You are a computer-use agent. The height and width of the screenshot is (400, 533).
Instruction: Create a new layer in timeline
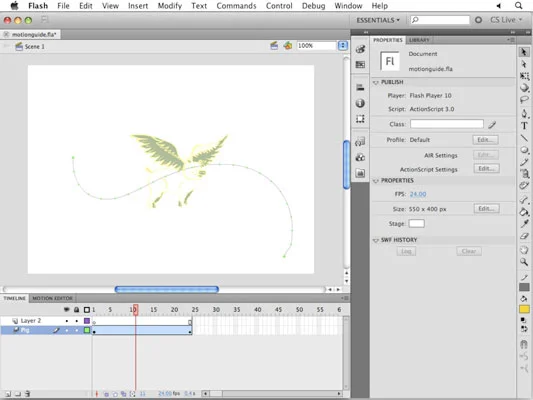[x=8, y=394]
